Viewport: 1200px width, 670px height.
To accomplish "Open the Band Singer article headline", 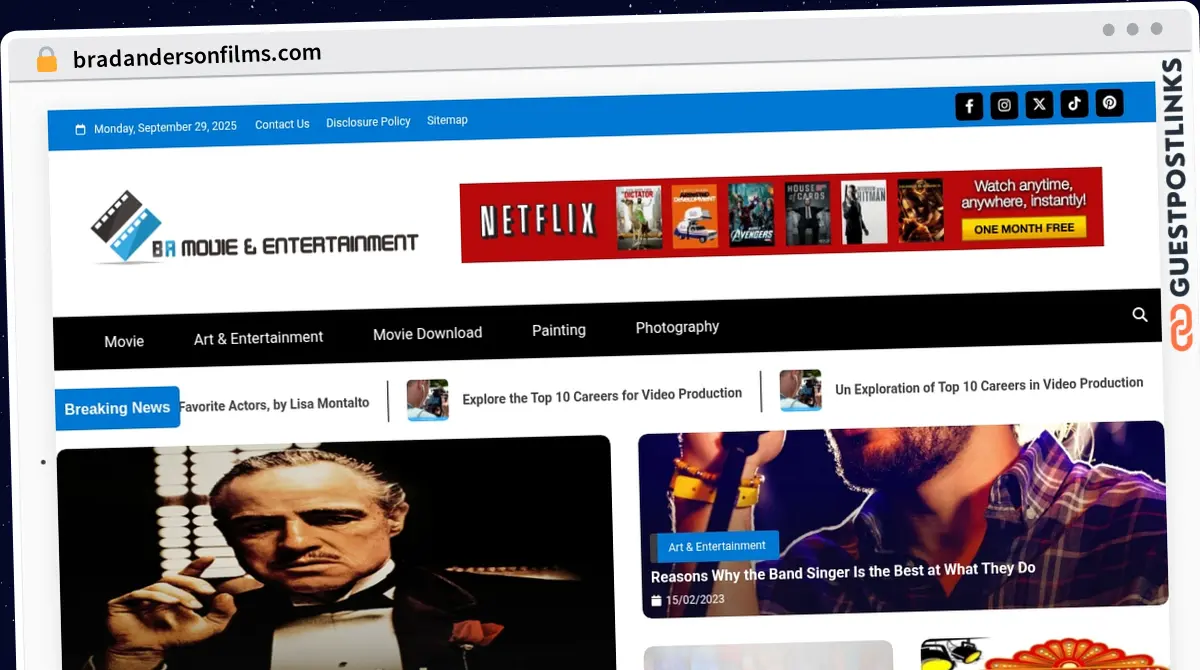I will pos(842,572).
